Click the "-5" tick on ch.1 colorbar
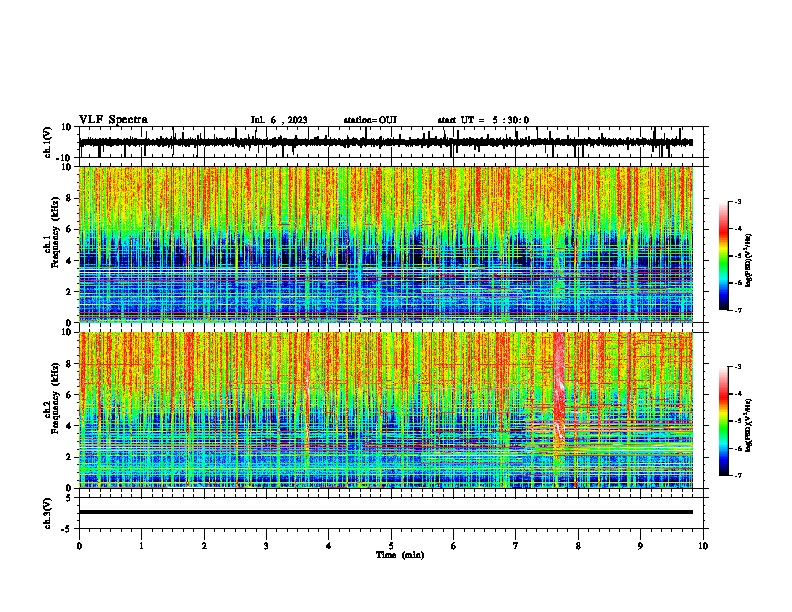Viewport: 792px width, 612px height. click(738, 256)
